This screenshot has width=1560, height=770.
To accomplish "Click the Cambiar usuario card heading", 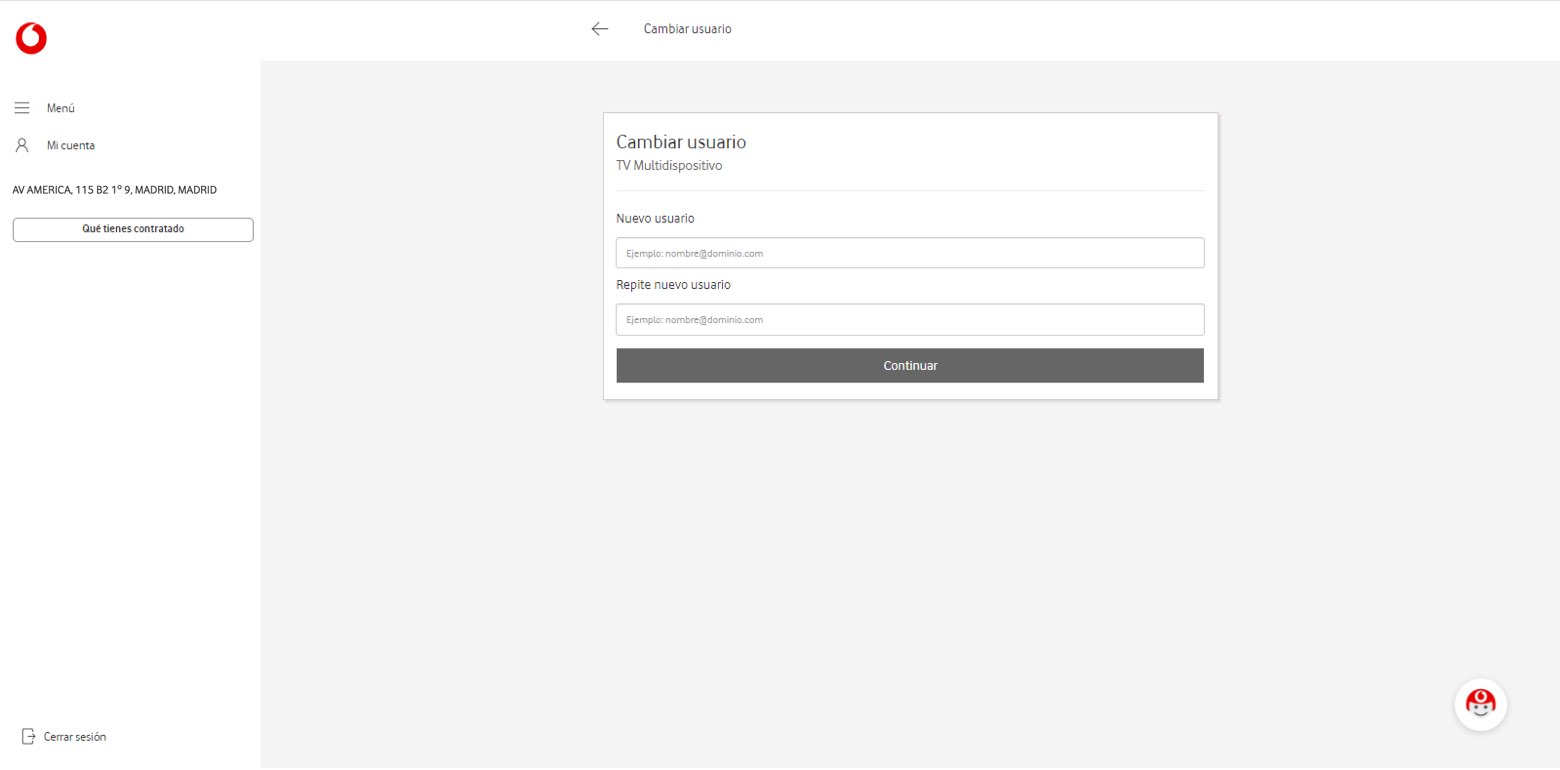I will 681,142.
